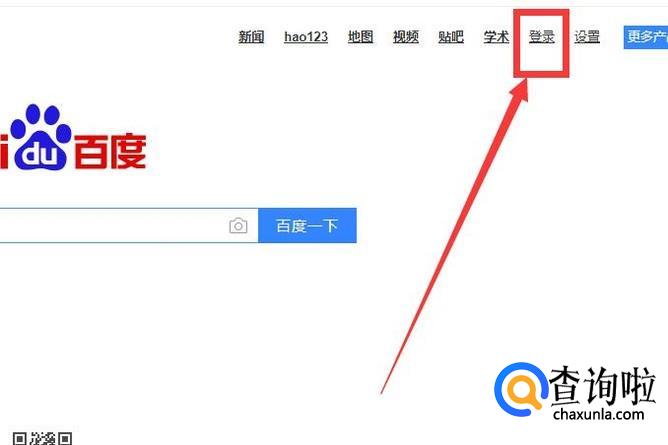Screen dimensions: 668x445
Task: Click the QR code at the bottom left
Action: tap(42, 438)
